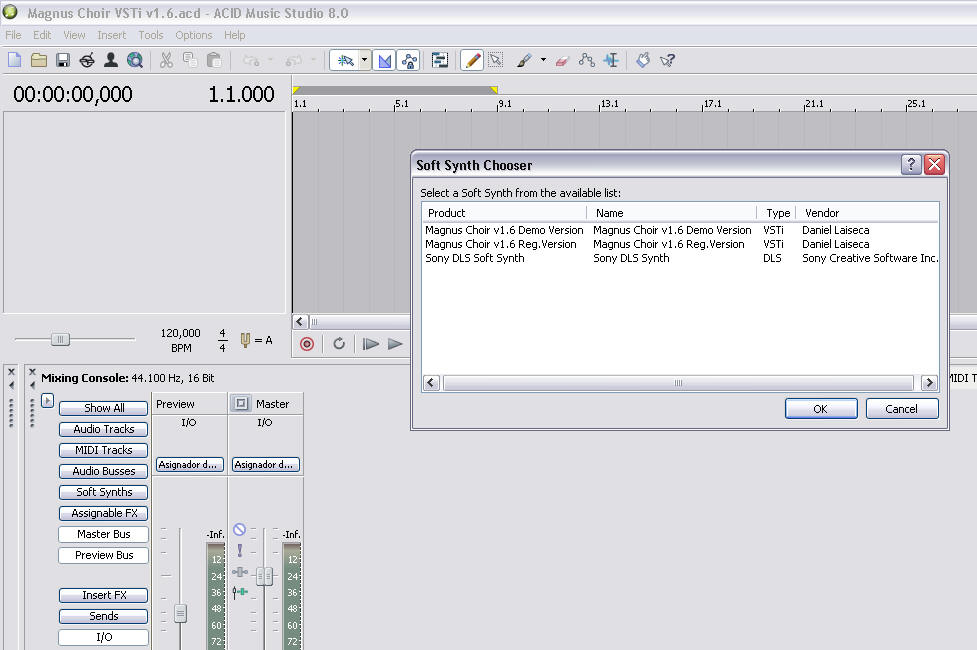Toggle Audio Tracks view in Mixing Console
The width and height of the screenshot is (977, 650).
(x=103, y=429)
